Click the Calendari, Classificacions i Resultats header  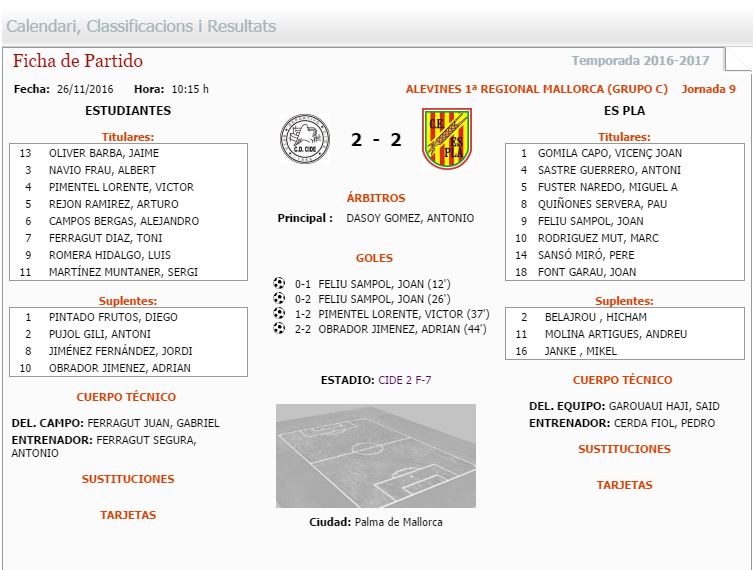[x=141, y=26]
